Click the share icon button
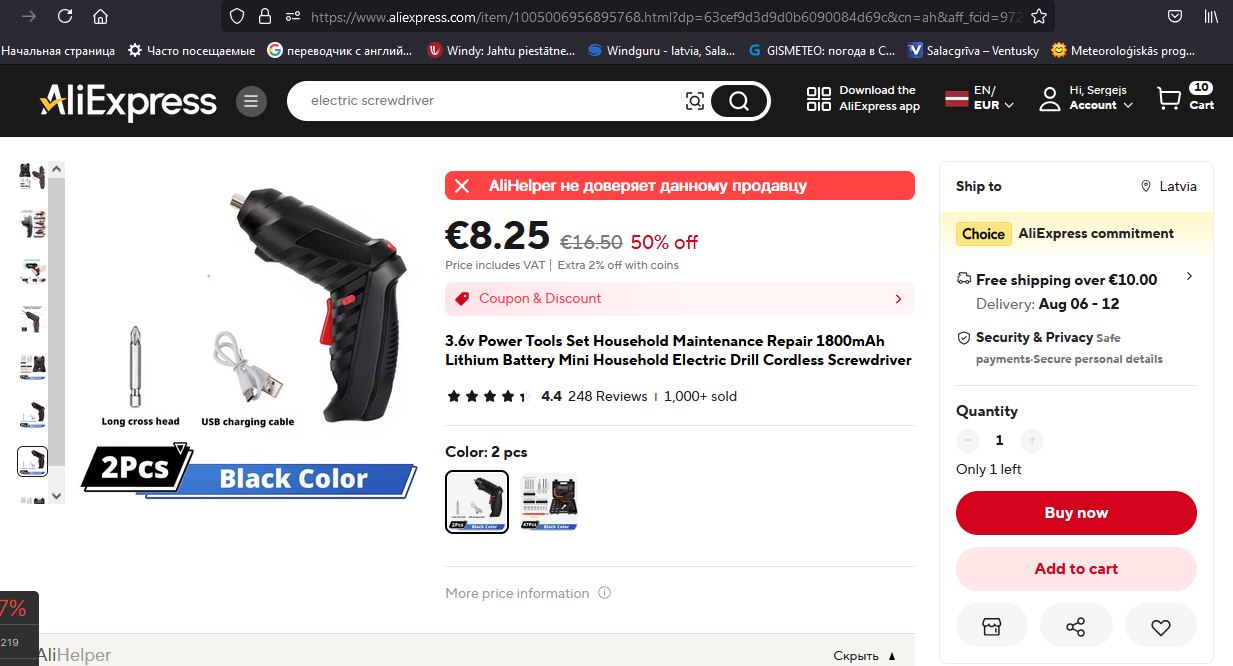 pos(1076,627)
